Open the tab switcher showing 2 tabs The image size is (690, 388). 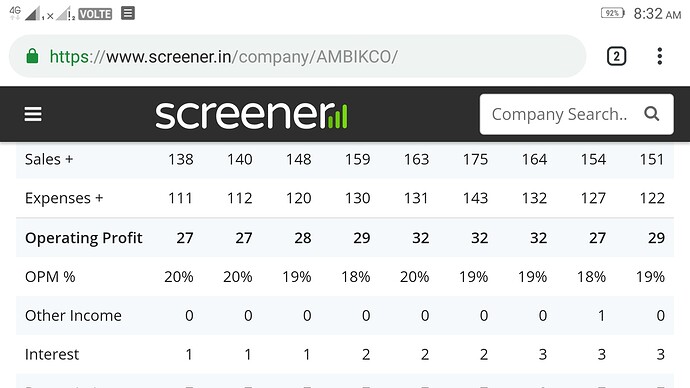(616, 56)
